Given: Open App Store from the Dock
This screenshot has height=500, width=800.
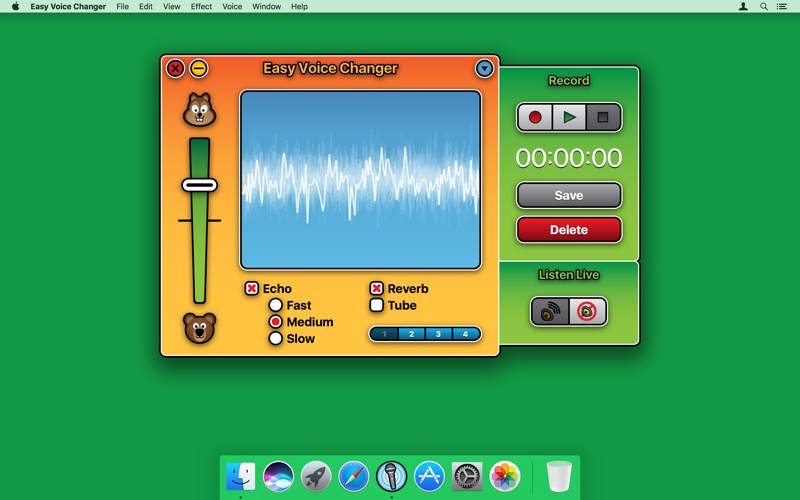Looking at the screenshot, I should pos(429,476).
